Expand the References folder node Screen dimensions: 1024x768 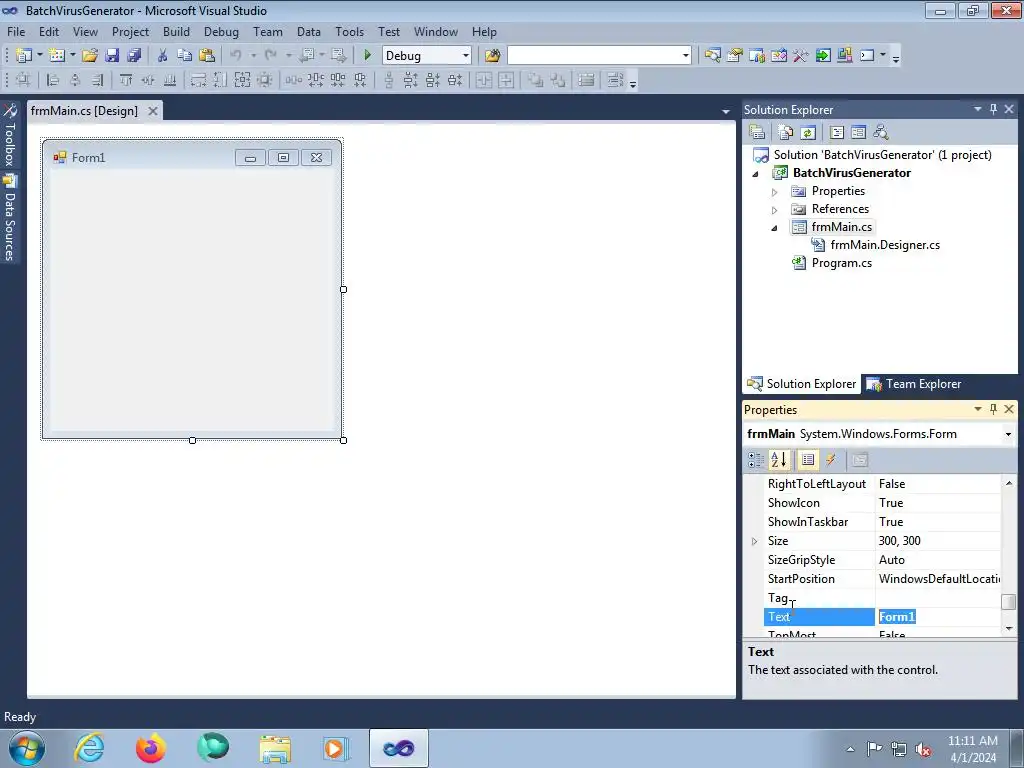click(x=775, y=210)
